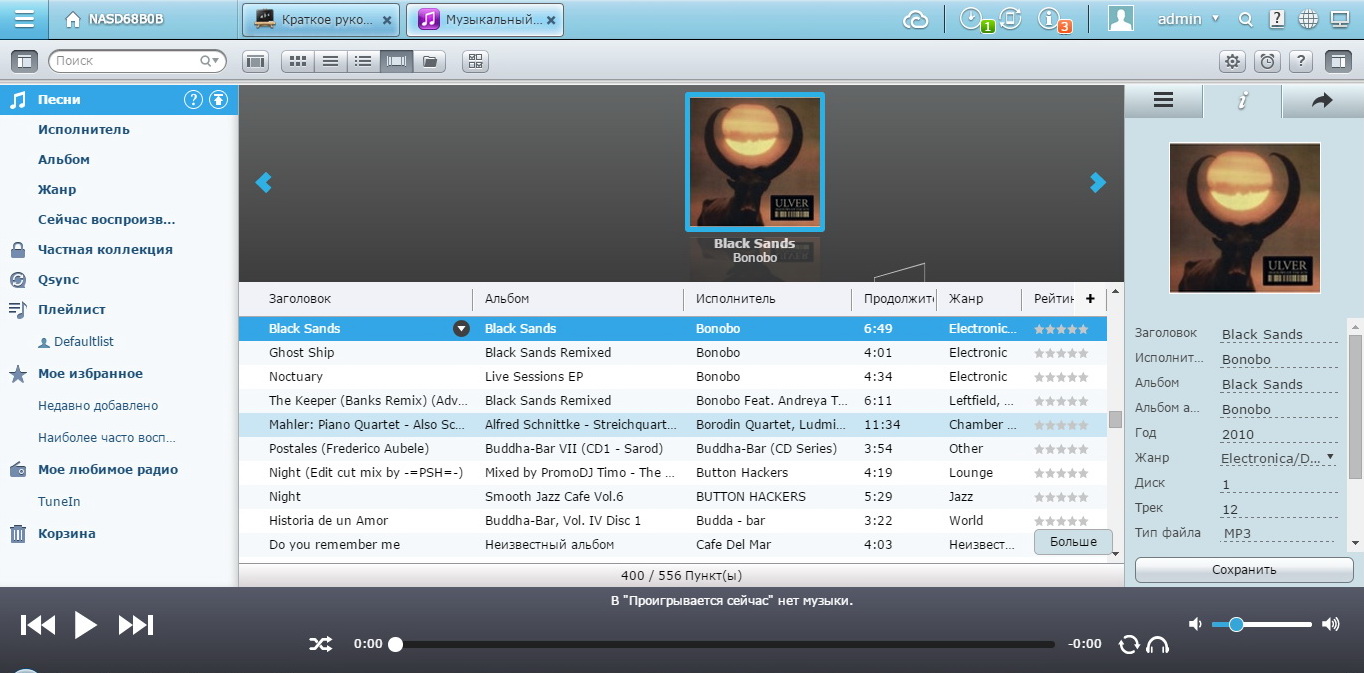Toggle the left sidebar panel
Image resolution: width=1364 pixels, height=673 pixels.
[25, 61]
